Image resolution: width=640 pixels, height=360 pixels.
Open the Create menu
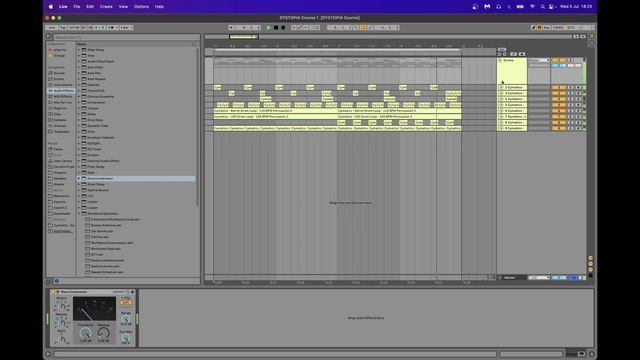point(106,7)
